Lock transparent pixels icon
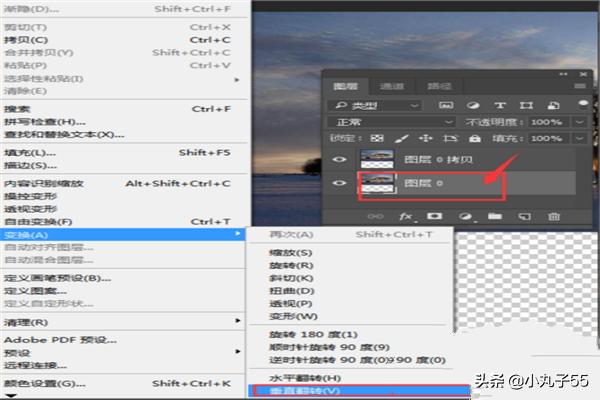 click(x=377, y=138)
